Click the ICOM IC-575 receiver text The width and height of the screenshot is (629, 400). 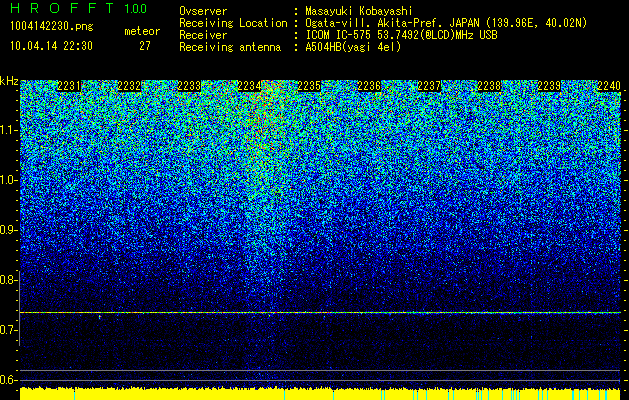(401, 35)
